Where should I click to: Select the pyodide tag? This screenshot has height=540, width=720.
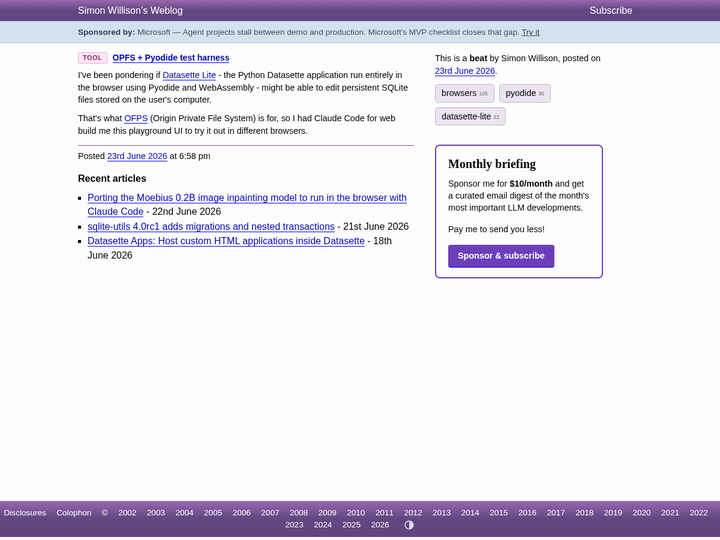pyautogui.click(x=524, y=93)
